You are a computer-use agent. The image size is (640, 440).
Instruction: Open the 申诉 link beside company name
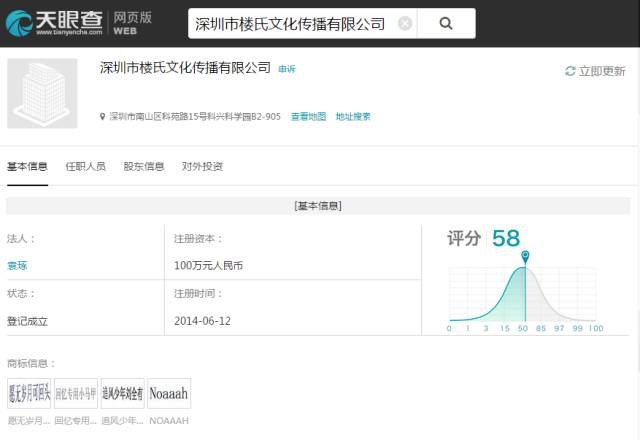point(287,69)
